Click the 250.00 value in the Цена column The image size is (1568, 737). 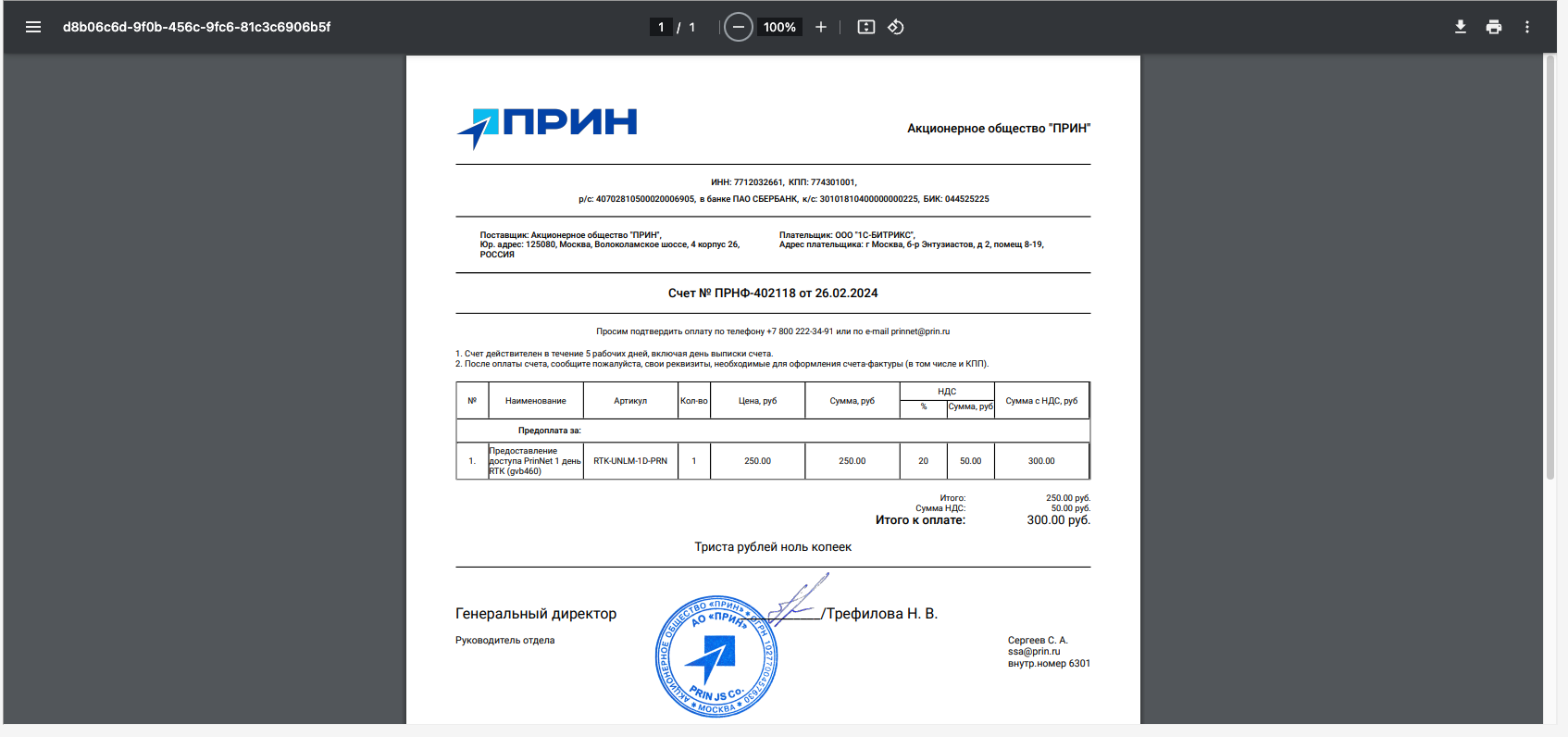point(758,461)
